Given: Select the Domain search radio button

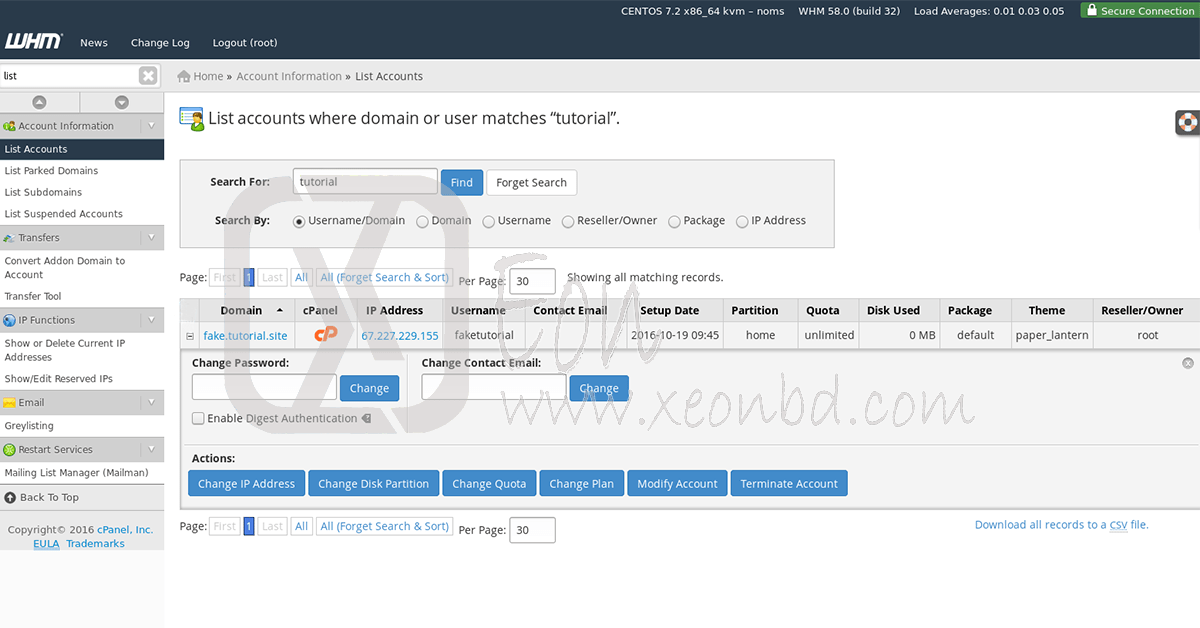Looking at the screenshot, I should [x=422, y=221].
